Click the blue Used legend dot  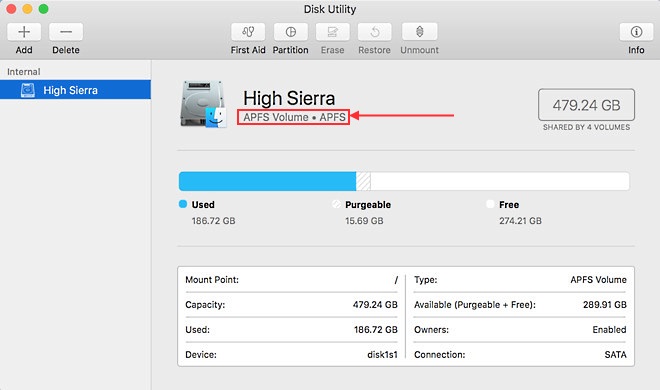pos(183,204)
